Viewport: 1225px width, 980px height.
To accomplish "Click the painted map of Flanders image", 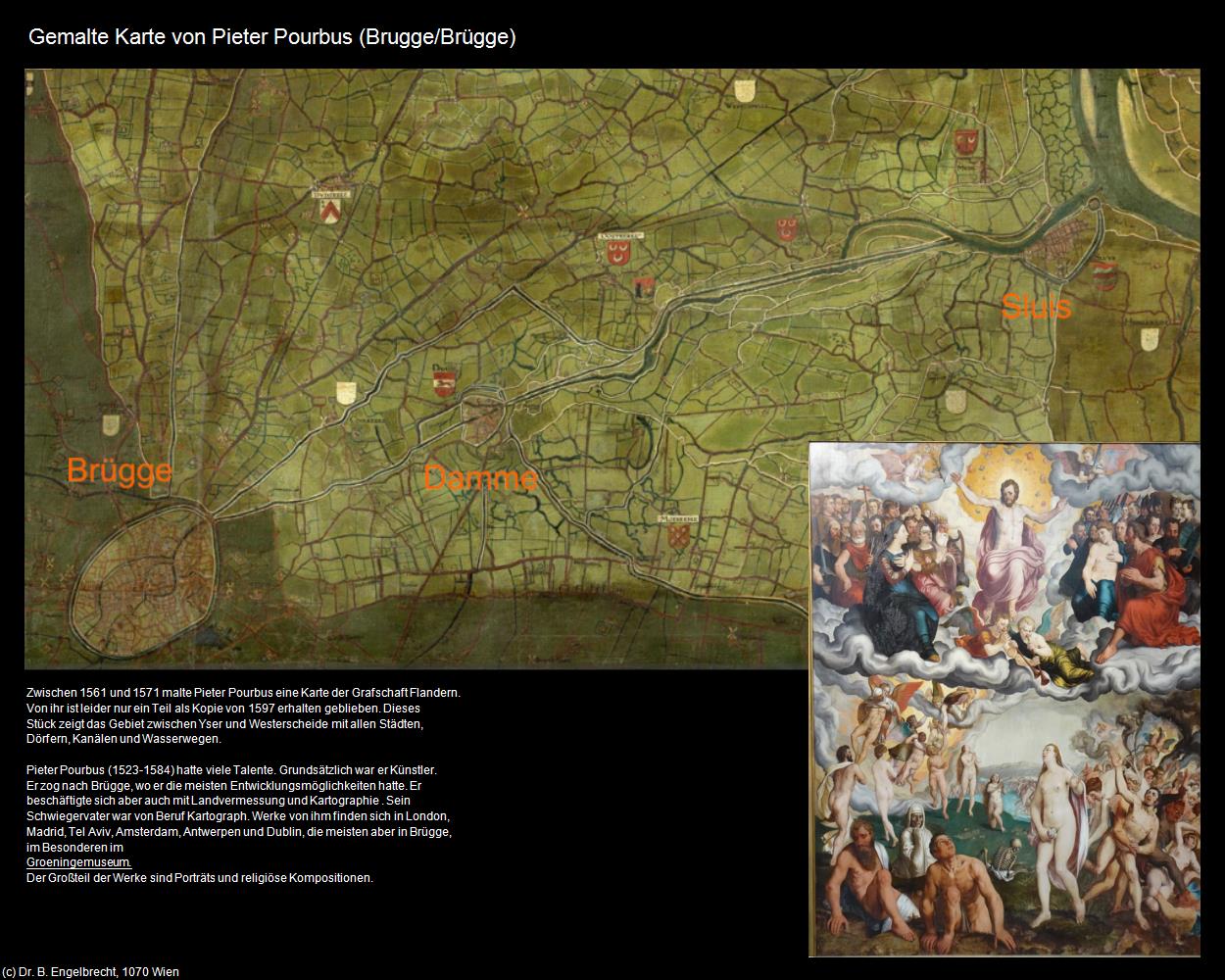I will point(612,368).
